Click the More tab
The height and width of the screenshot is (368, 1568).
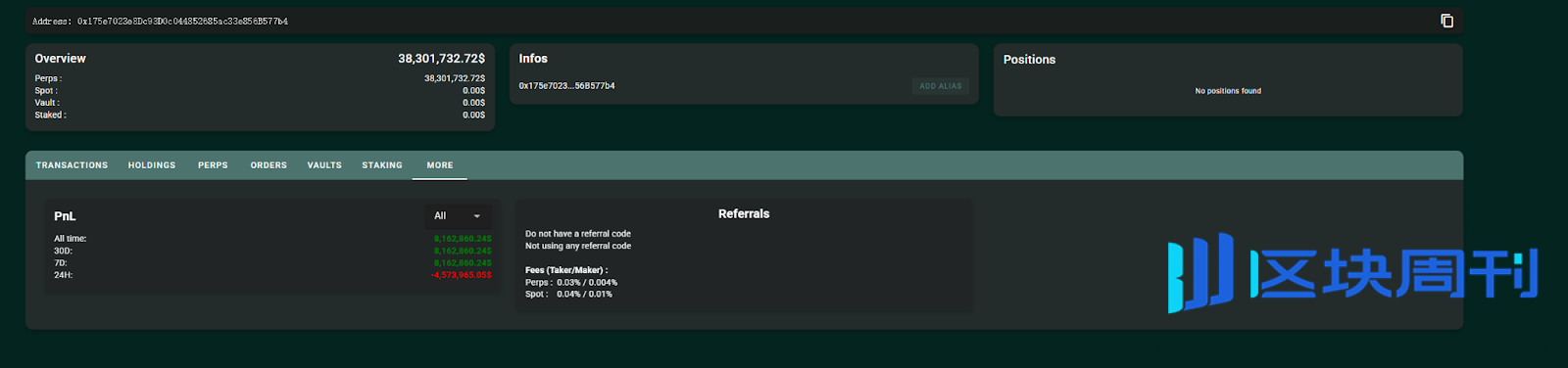pyautogui.click(x=440, y=165)
